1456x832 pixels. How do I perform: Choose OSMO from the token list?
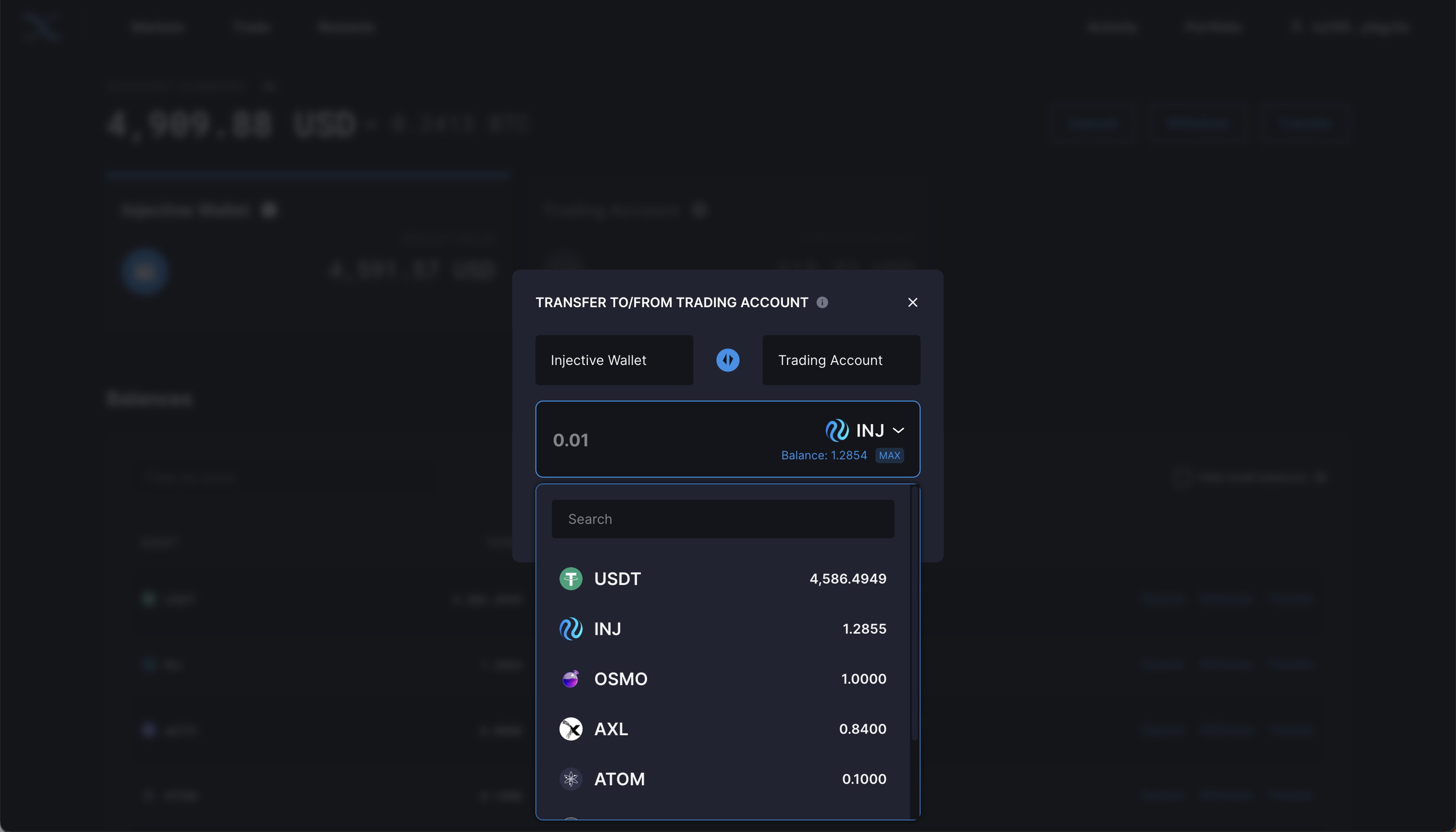723,679
